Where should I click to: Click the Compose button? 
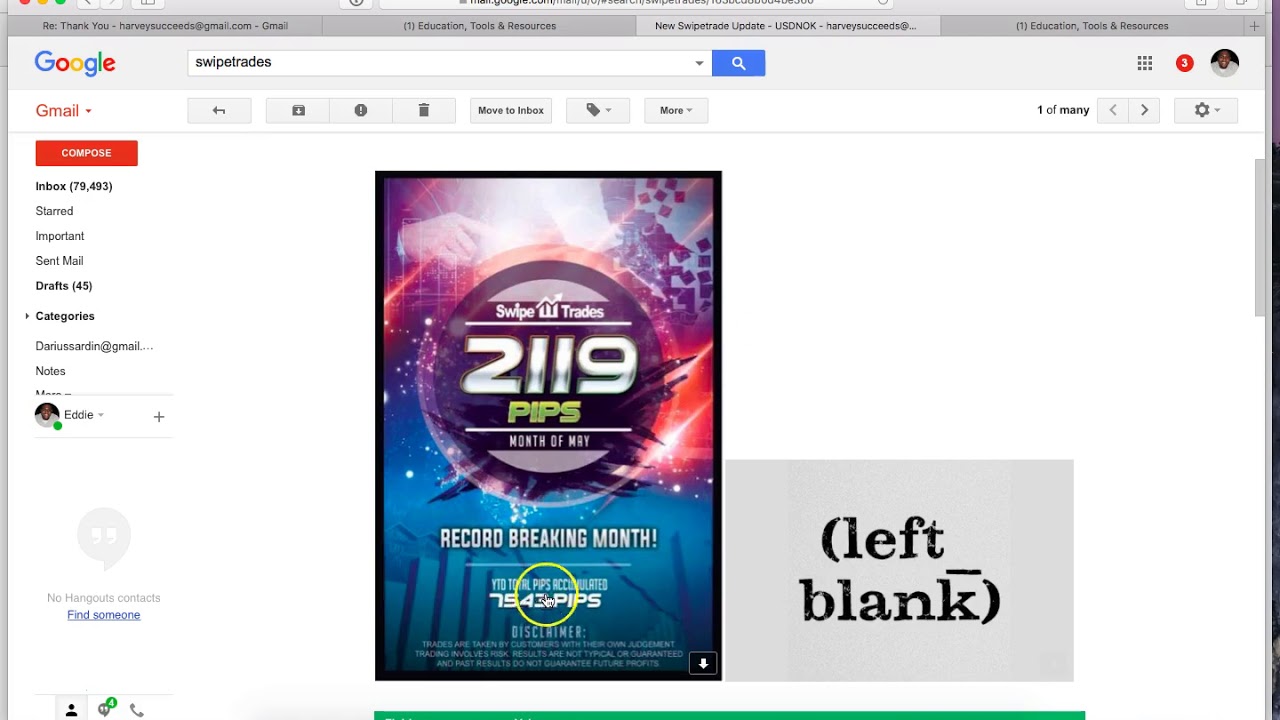coord(86,153)
